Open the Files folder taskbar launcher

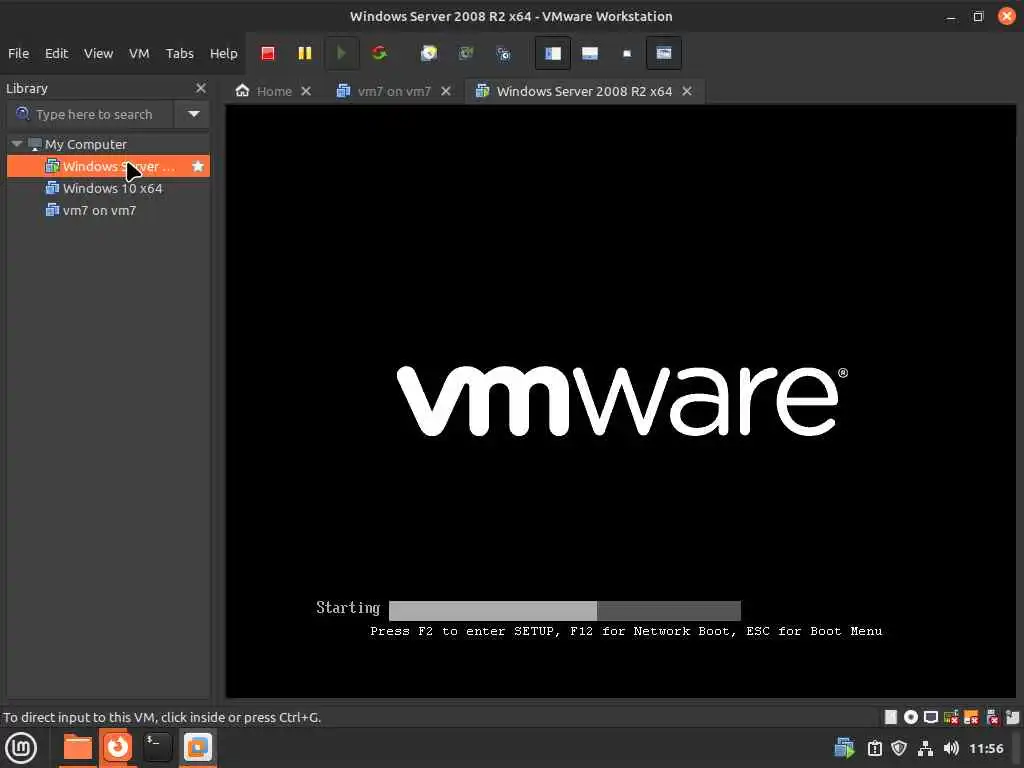click(x=77, y=748)
